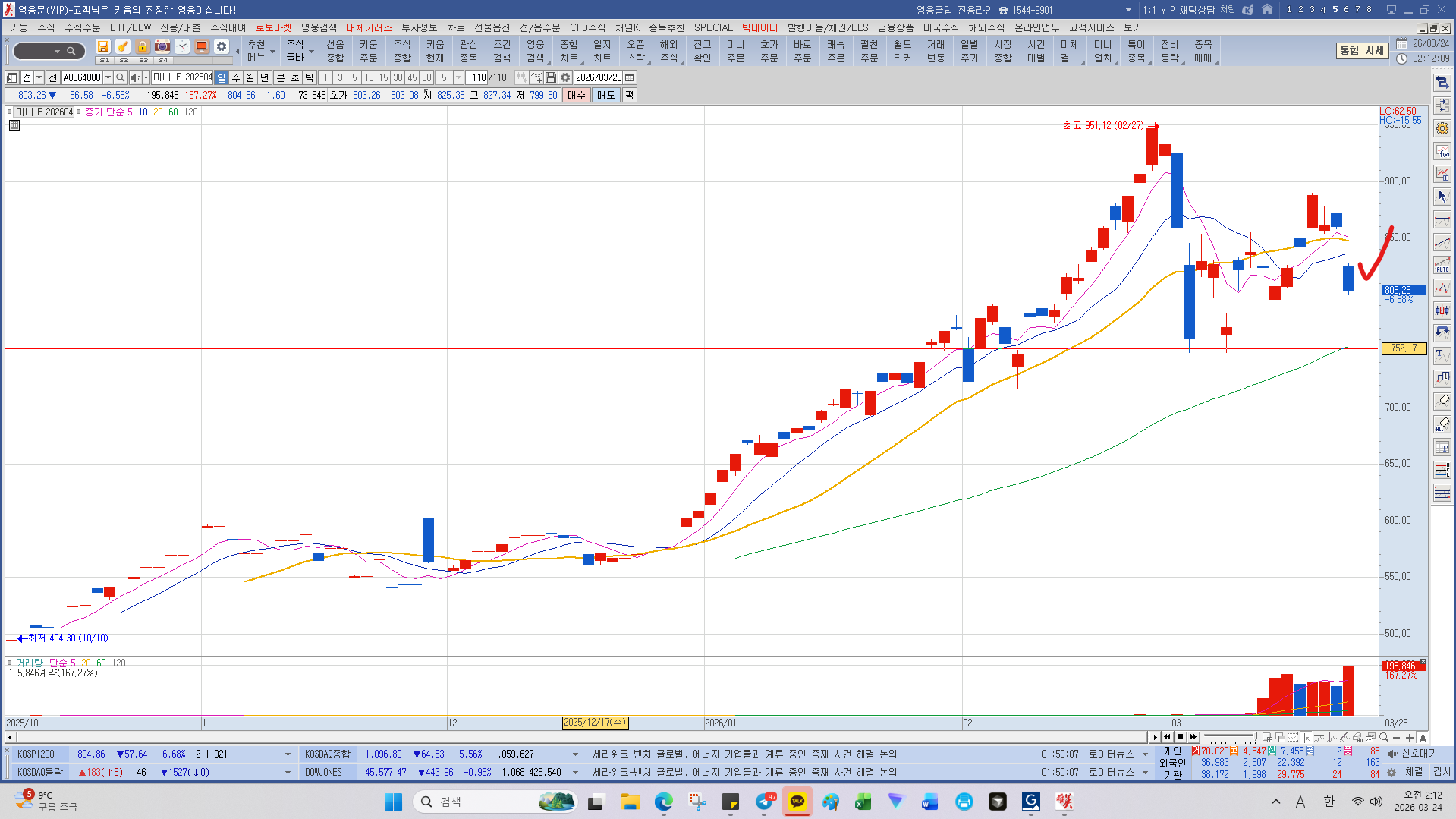Zoom out chart with the minus icon
Screen dimensions: 1456x819
point(1397,738)
